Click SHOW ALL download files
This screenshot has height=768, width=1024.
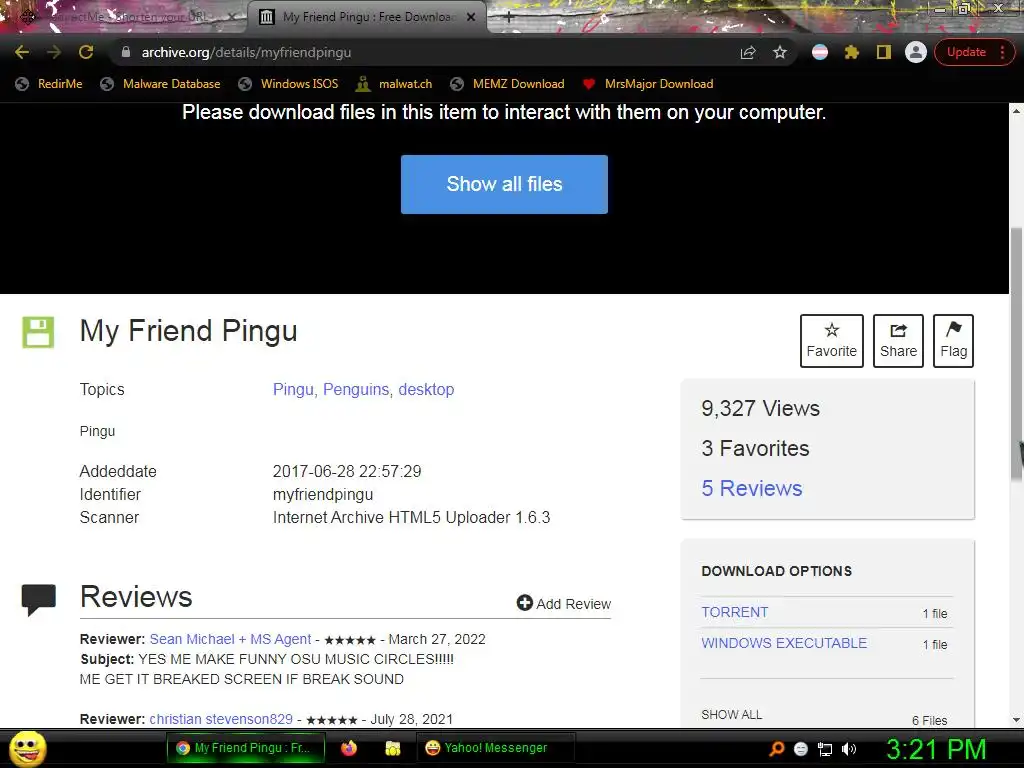coord(731,714)
